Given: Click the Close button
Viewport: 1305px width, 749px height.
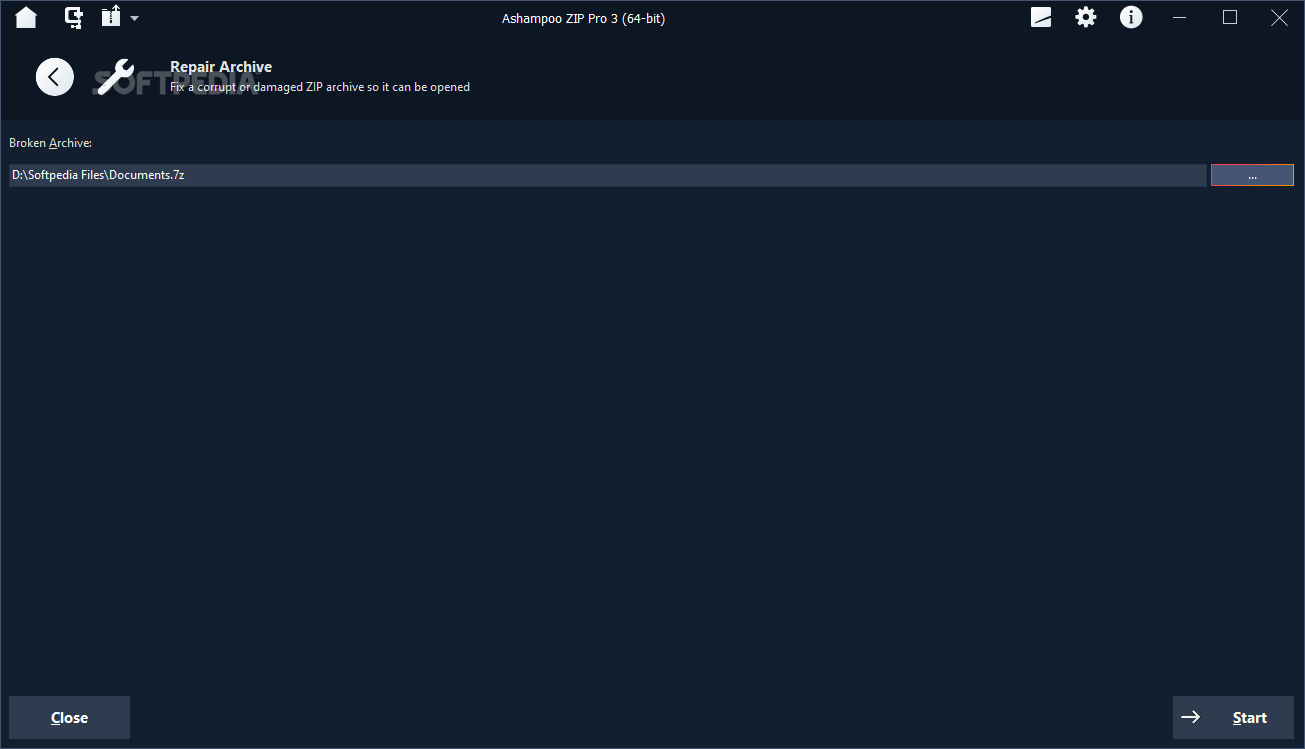Looking at the screenshot, I should (70, 718).
